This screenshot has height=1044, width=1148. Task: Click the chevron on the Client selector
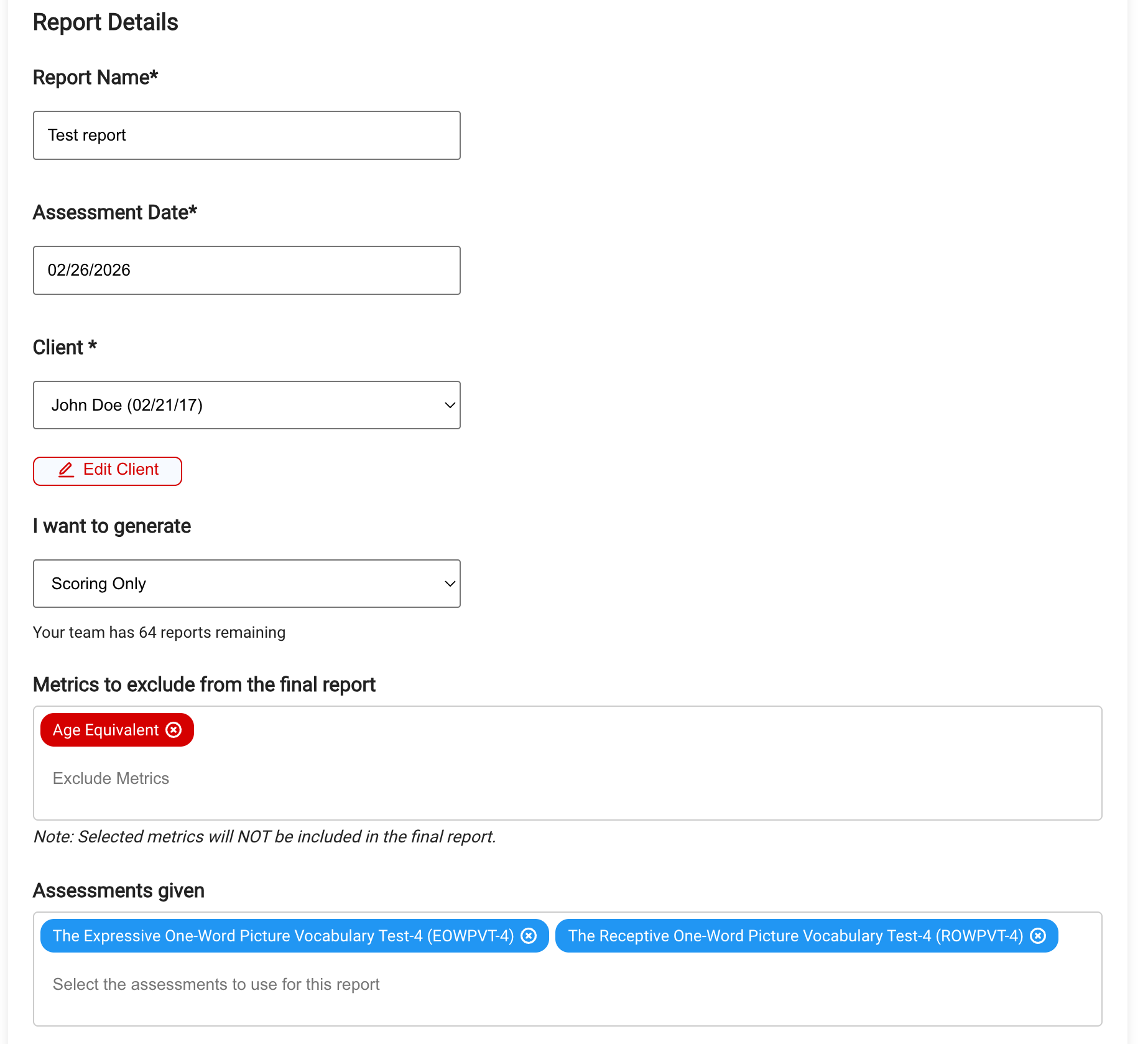(x=450, y=405)
